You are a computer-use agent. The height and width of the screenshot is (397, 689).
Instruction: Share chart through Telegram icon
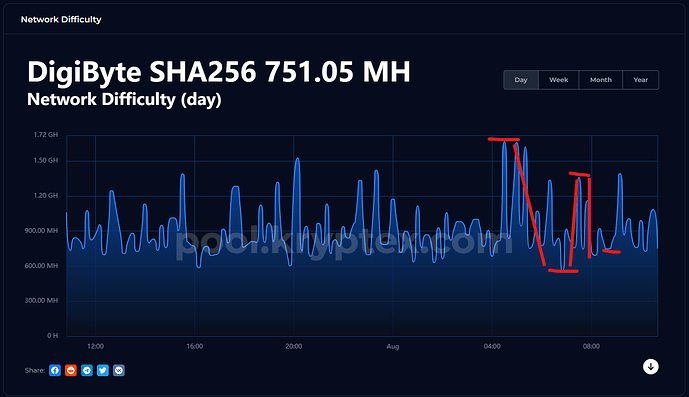pyautogui.click(x=87, y=370)
